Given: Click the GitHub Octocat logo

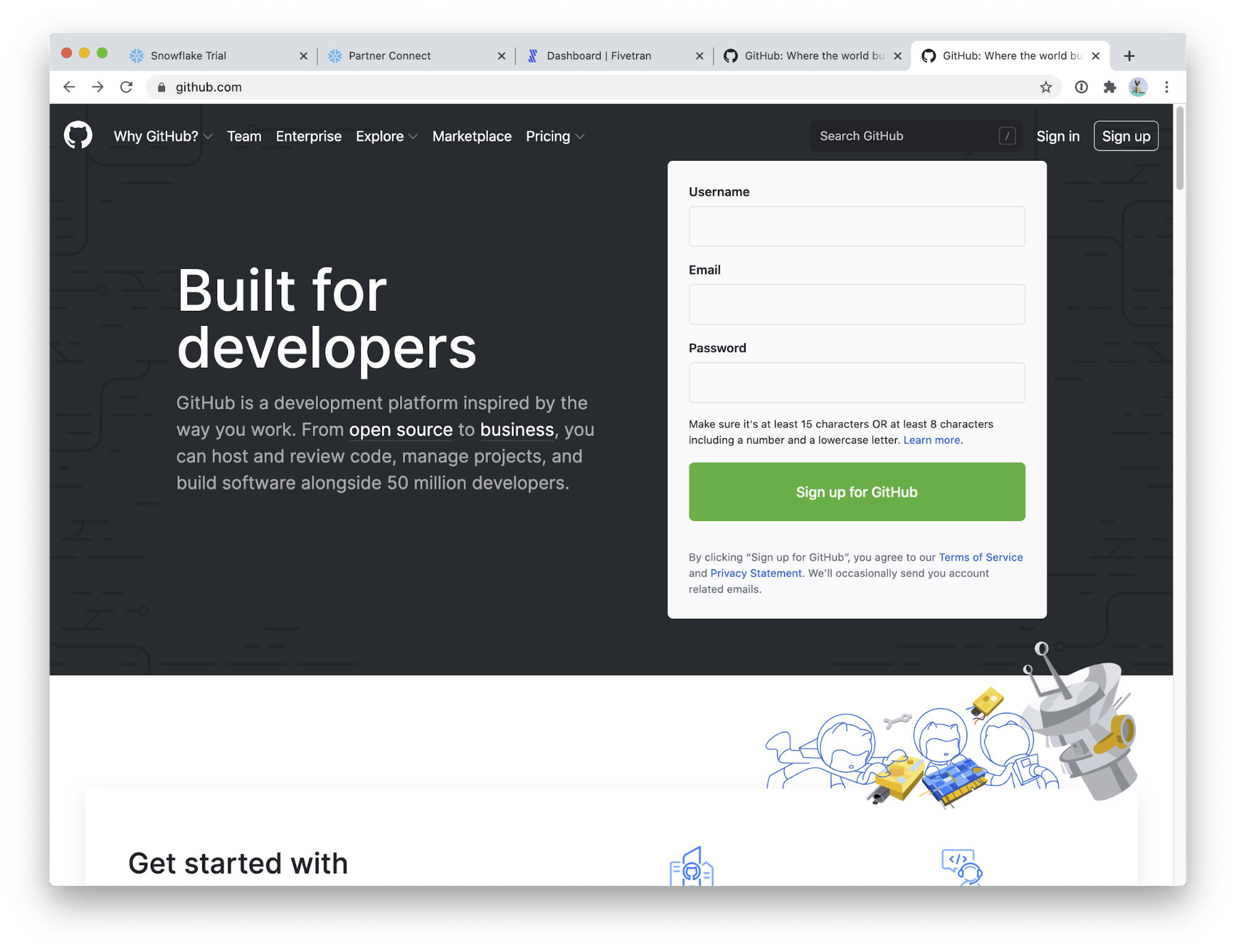Looking at the screenshot, I should (x=78, y=135).
